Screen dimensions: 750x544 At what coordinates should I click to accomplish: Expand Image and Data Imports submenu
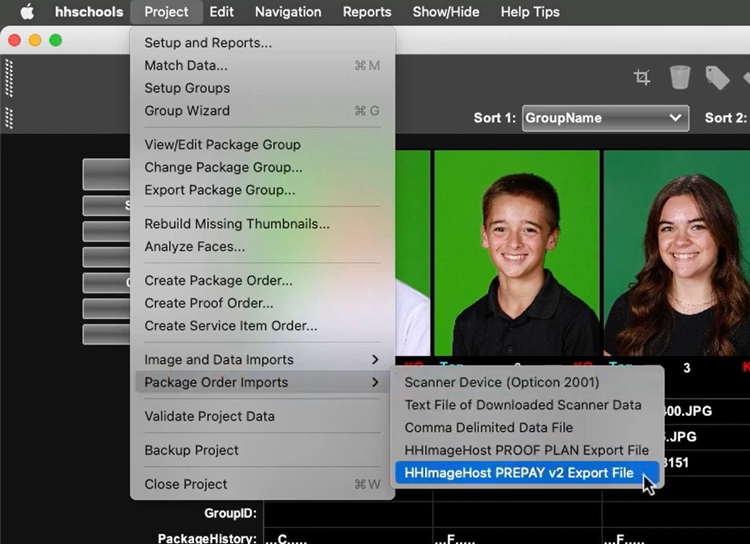(x=262, y=359)
